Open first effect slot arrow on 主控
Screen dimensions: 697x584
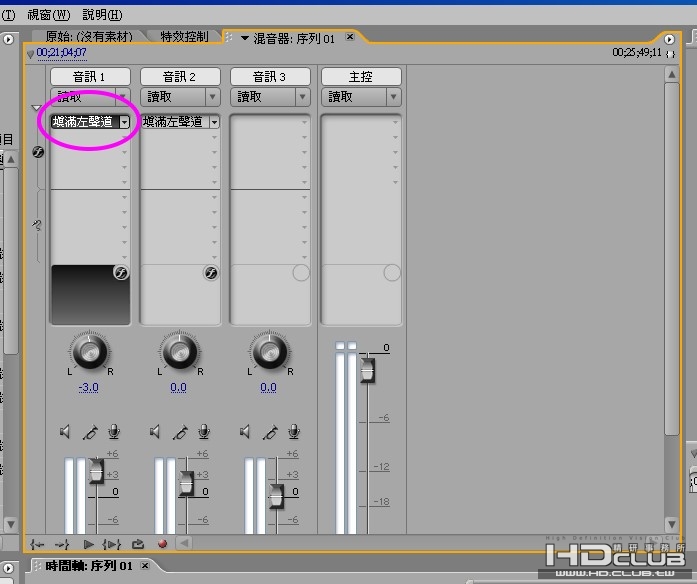(395, 122)
